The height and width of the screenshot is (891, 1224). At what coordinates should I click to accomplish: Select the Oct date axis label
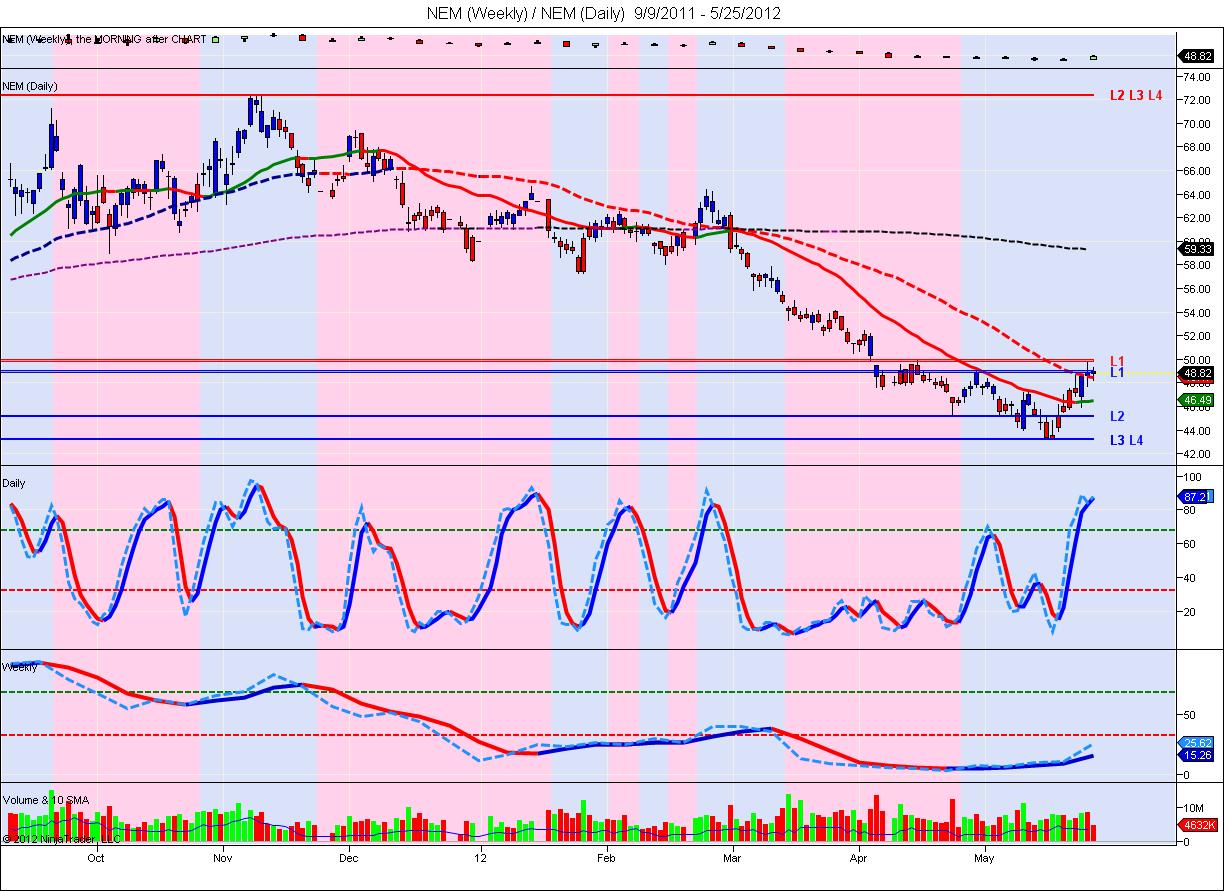[96, 858]
